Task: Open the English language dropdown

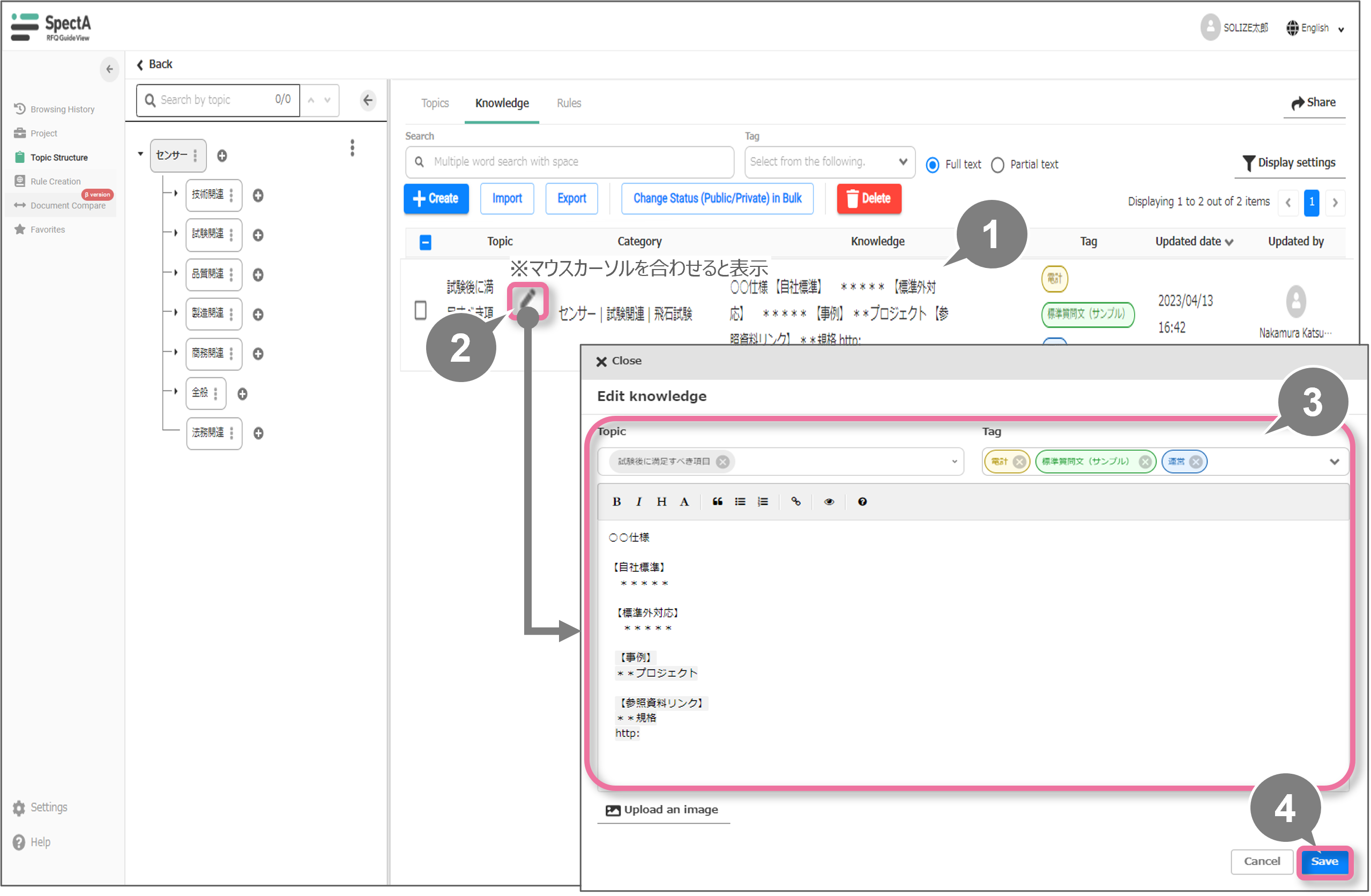Action: pos(1316,28)
